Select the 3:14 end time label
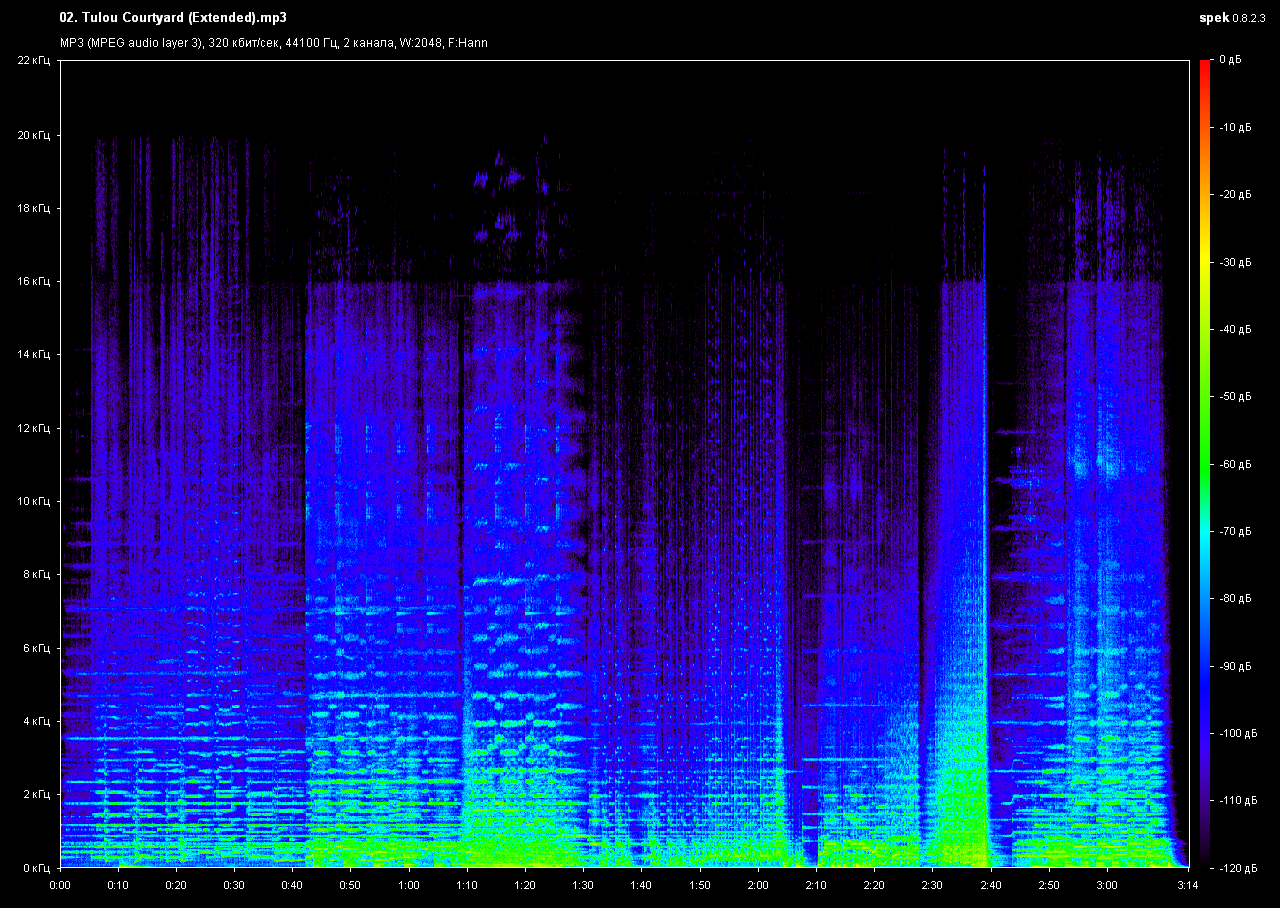The height and width of the screenshot is (908, 1280). click(x=1187, y=885)
